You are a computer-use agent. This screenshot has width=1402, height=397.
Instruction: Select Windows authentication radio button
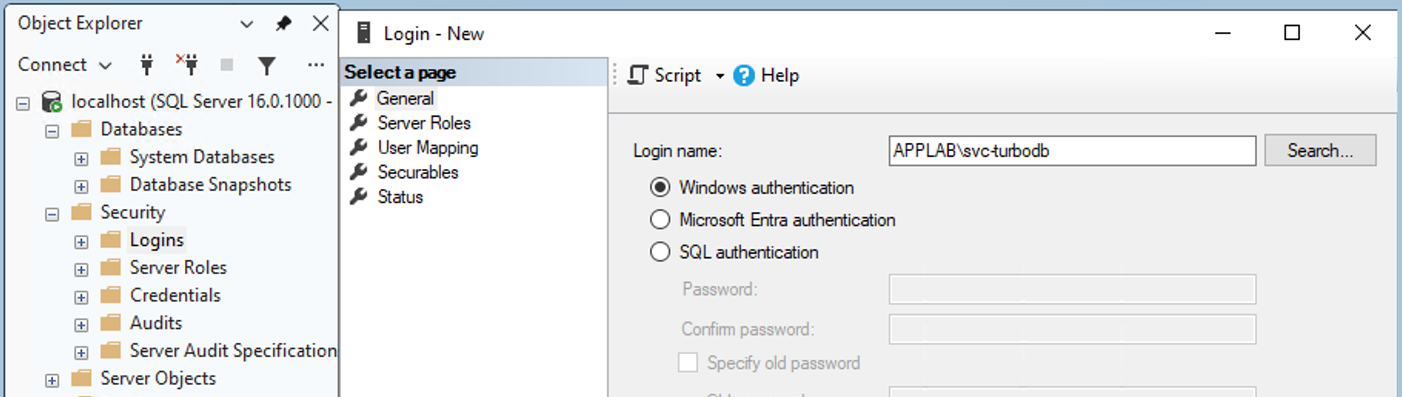coord(660,188)
